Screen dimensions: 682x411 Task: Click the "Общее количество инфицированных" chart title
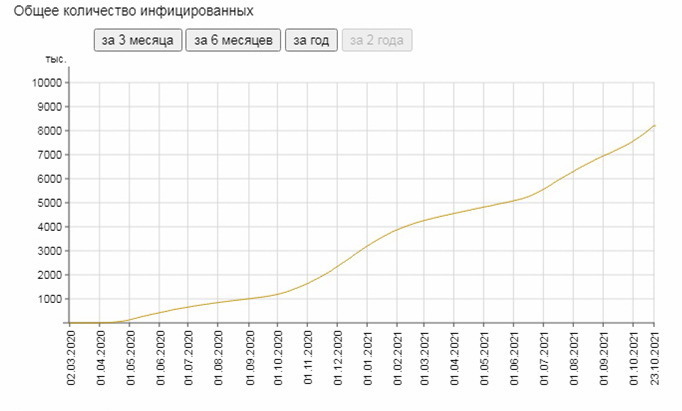tap(133, 12)
